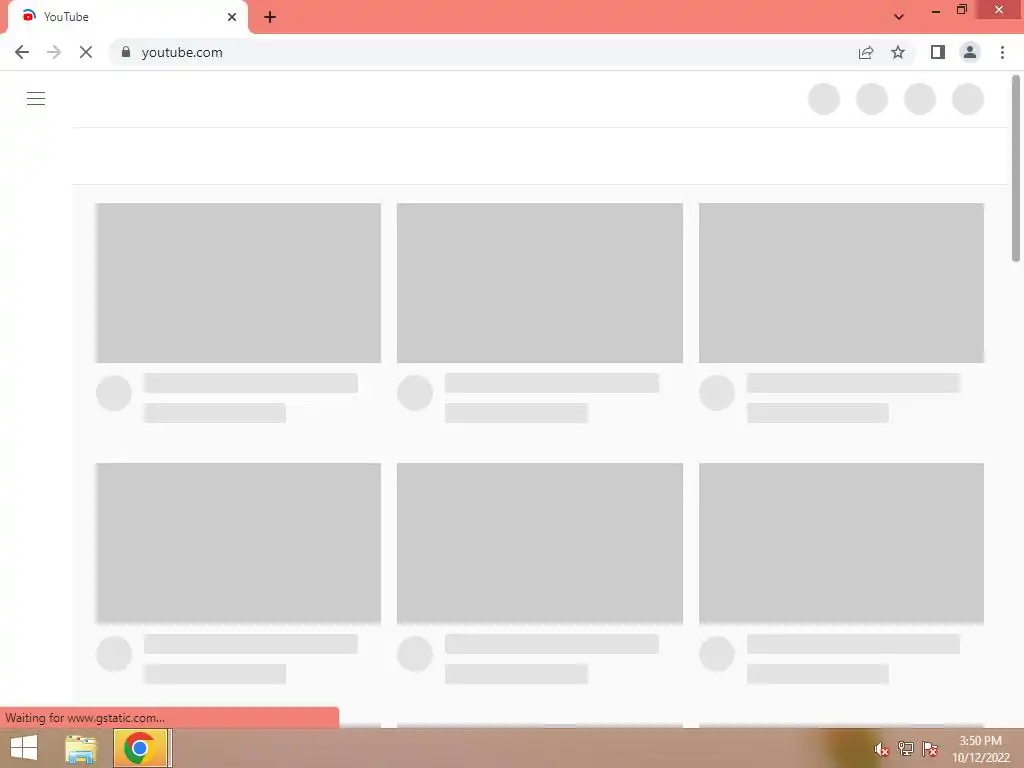Click the browser back arrow
Viewport: 1024px width, 768px height.
click(22, 52)
